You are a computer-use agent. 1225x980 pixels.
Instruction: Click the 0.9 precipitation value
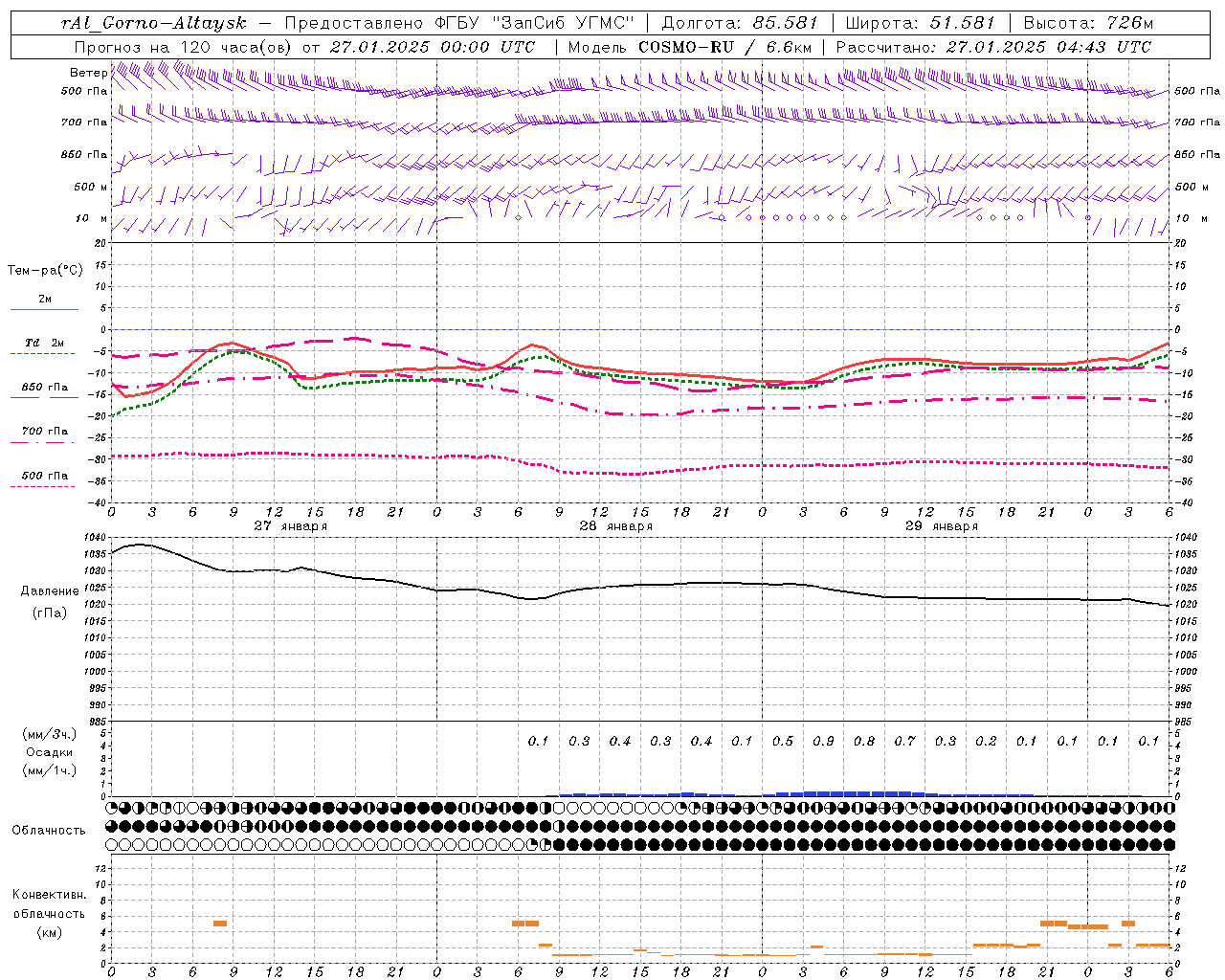pyautogui.click(x=823, y=741)
